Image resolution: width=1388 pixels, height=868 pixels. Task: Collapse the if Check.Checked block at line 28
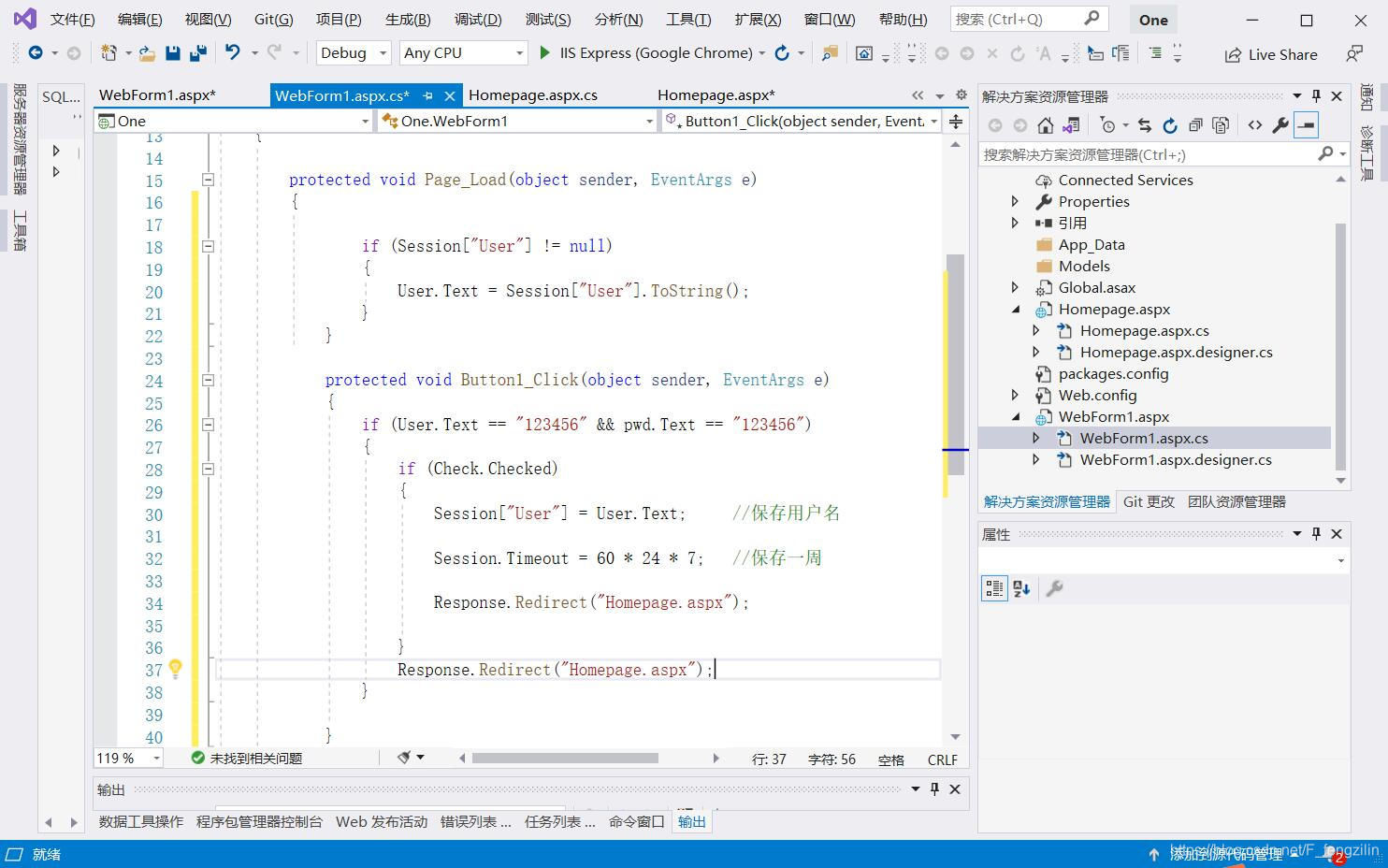coord(209,470)
